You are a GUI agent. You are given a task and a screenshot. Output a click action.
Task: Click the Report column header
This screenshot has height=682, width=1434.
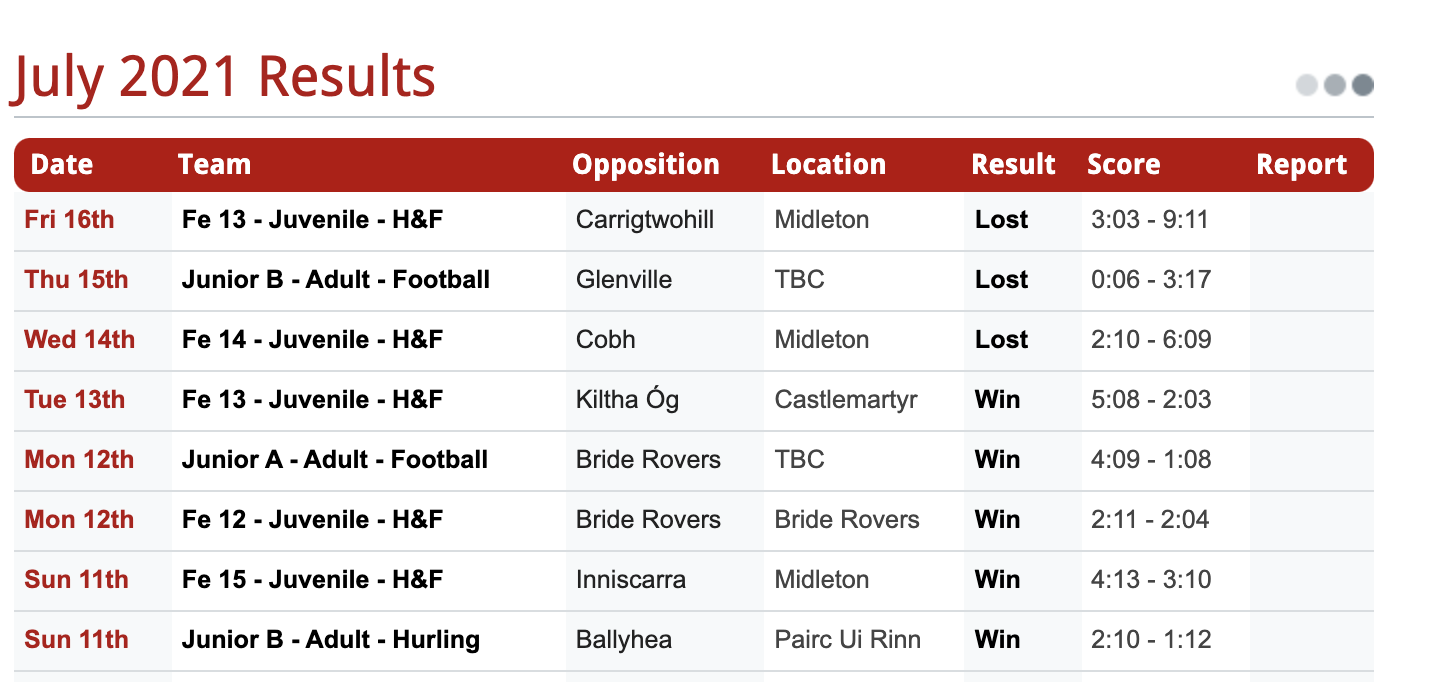[x=1301, y=165]
